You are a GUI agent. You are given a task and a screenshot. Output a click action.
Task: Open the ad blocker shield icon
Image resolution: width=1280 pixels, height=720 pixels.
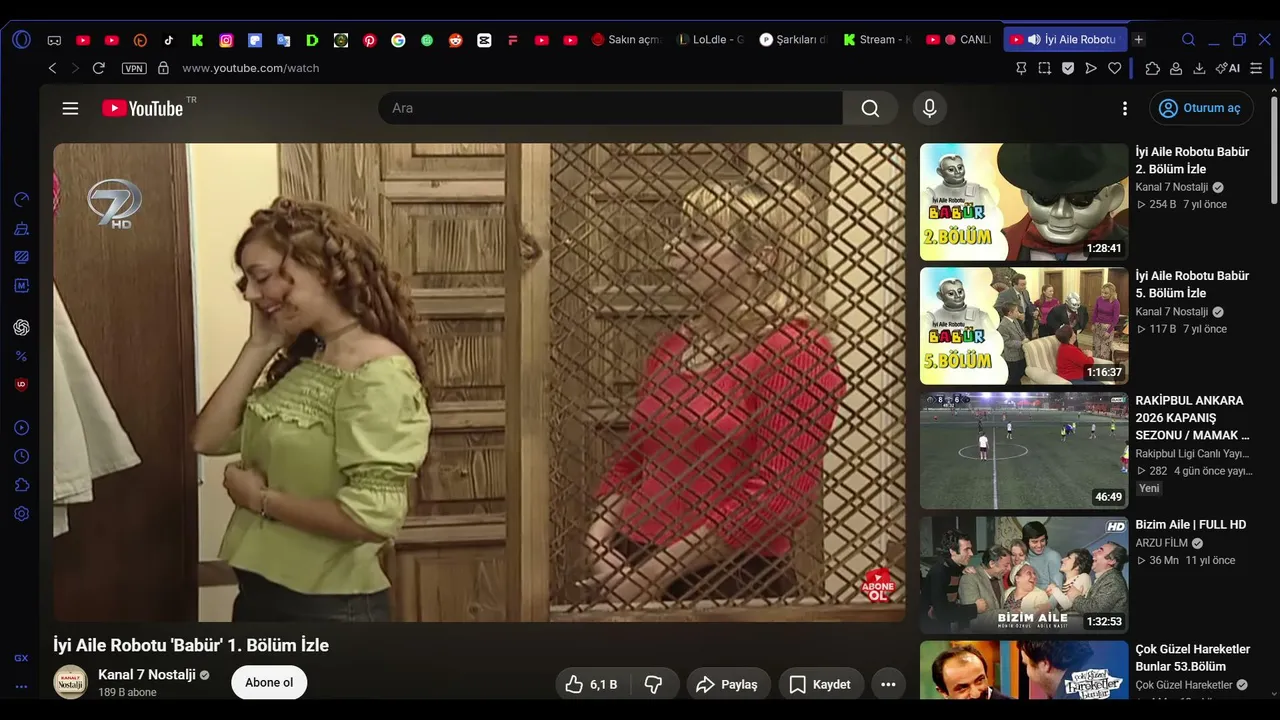click(1068, 68)
